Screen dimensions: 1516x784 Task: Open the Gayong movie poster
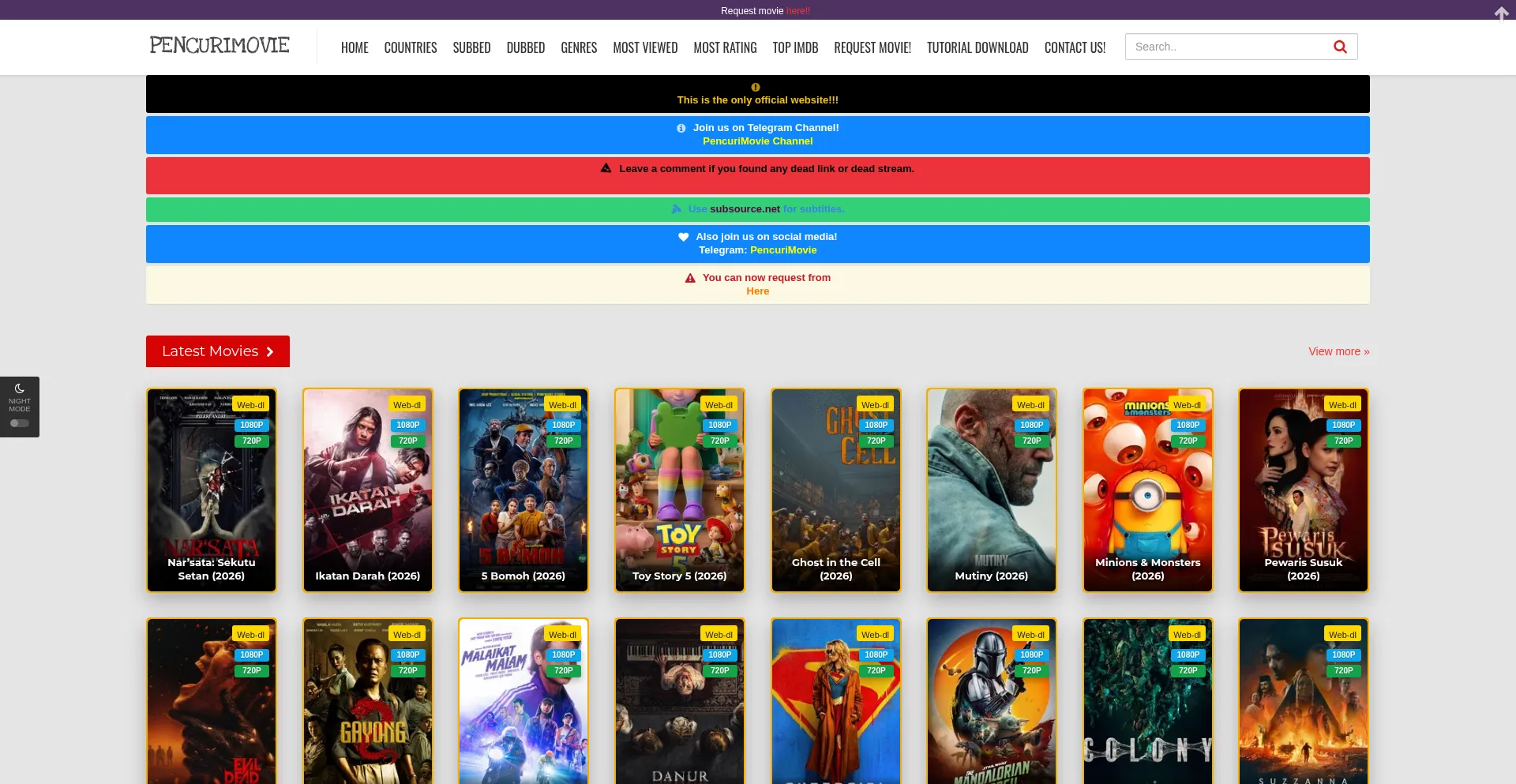pos(368,701)
